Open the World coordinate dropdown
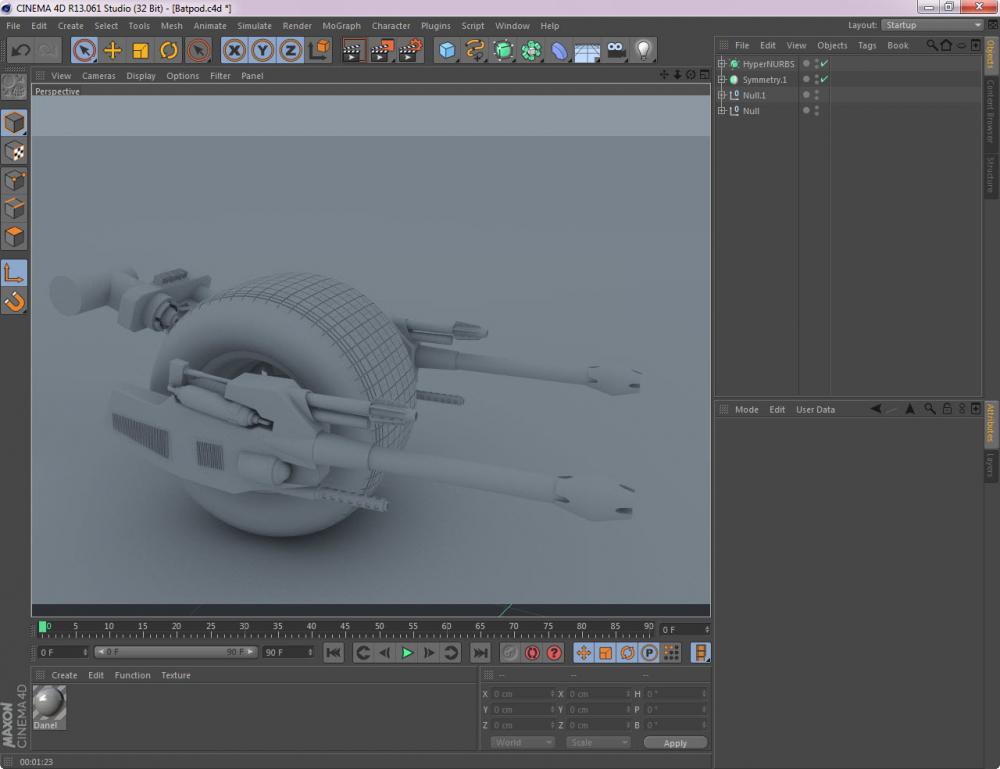Image resolution: width=1000 pixels, height=769 pixels. tap(522, 742)
